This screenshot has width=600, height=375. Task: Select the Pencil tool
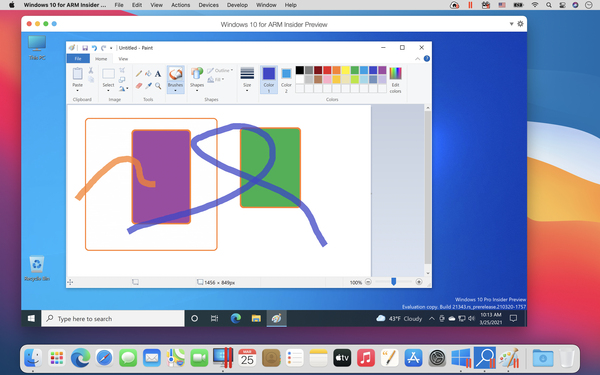click(139, 73)
